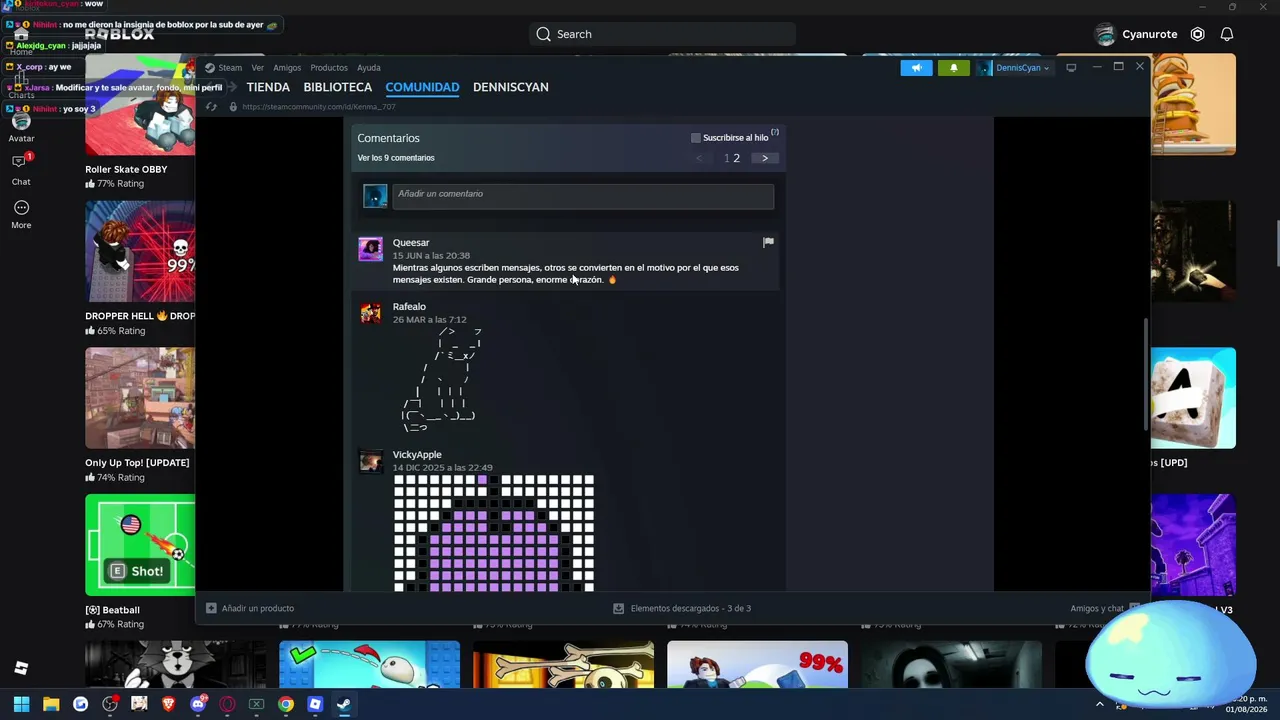Click your avatar next to the comment box
Screen dimensions: 1280x720
click(375, 197)
